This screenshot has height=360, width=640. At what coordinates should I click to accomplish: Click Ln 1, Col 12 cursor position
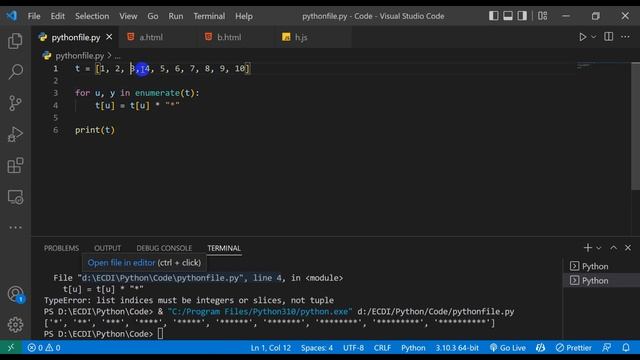point(271,348)
